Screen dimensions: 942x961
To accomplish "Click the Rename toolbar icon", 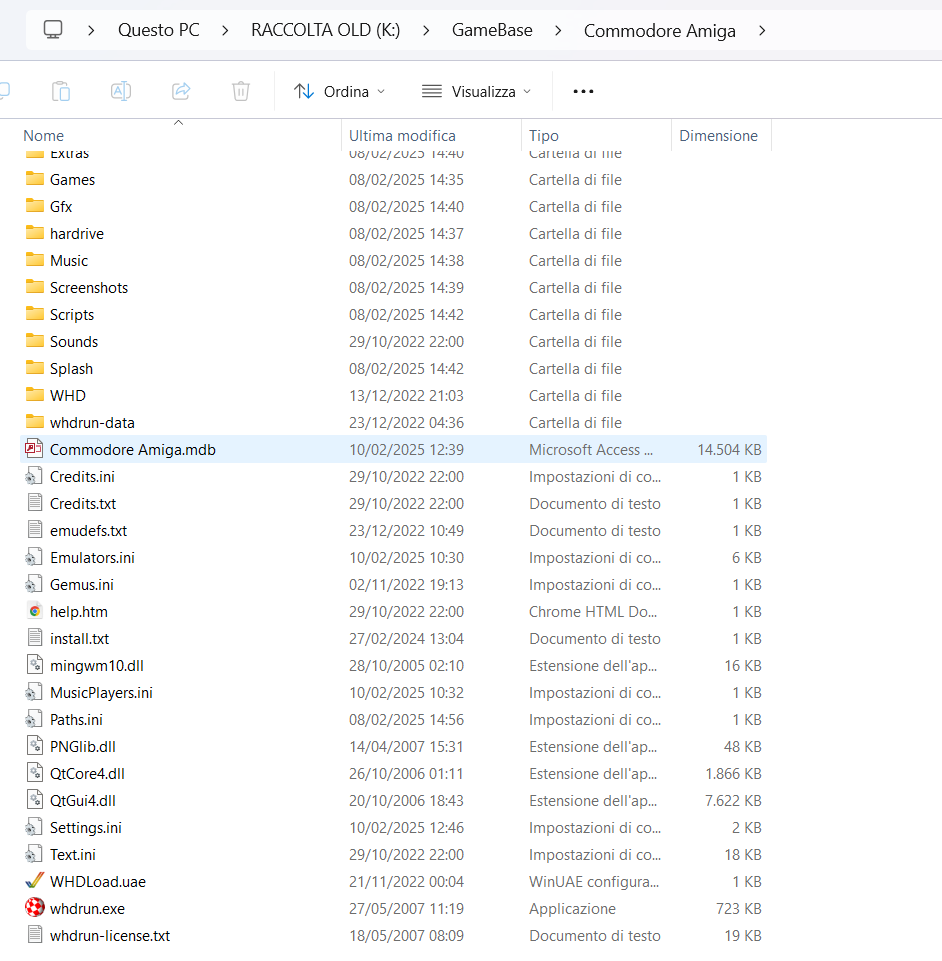I will tap(121, 91).
